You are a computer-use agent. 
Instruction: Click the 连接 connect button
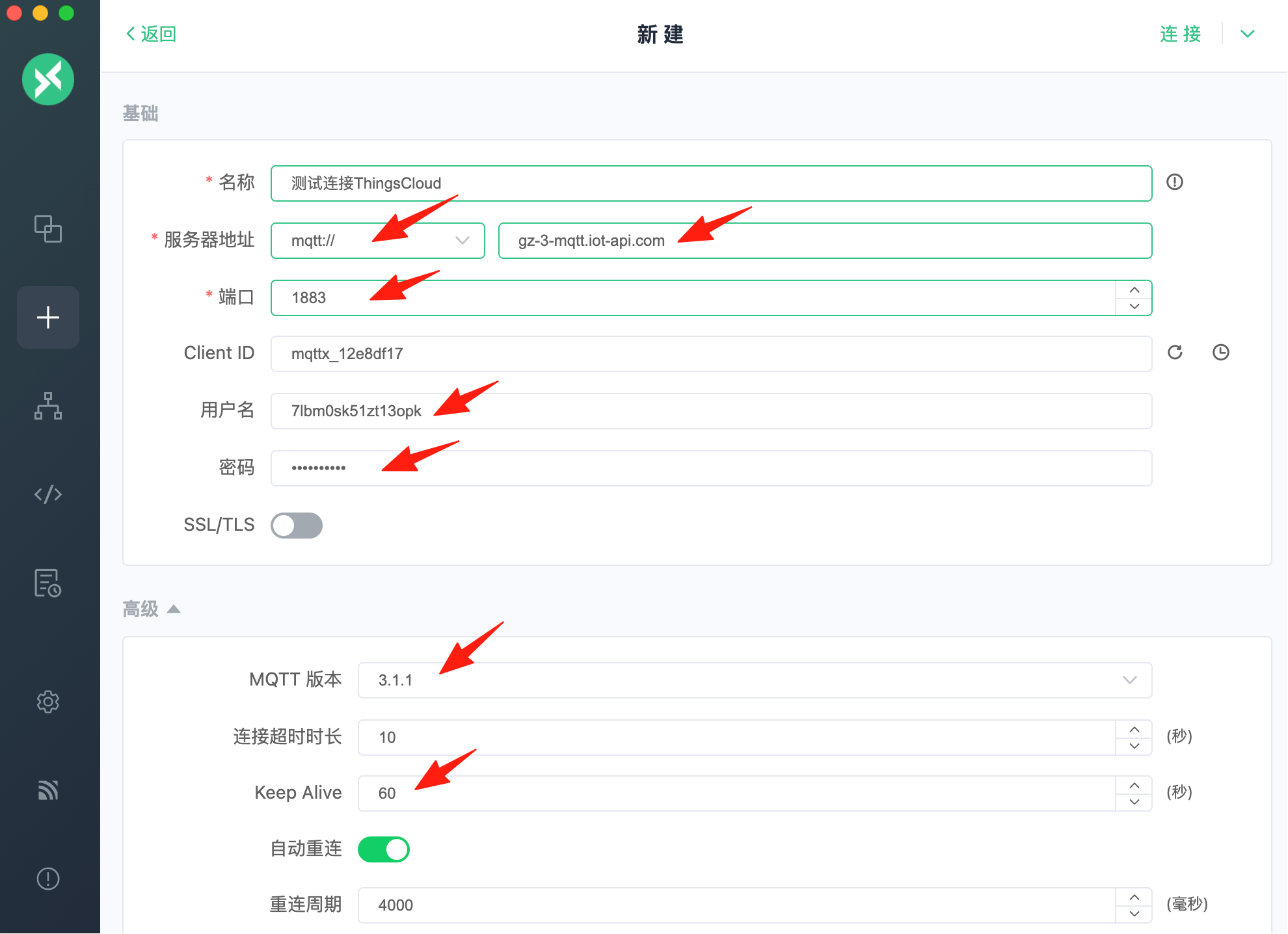[1181, 34]
